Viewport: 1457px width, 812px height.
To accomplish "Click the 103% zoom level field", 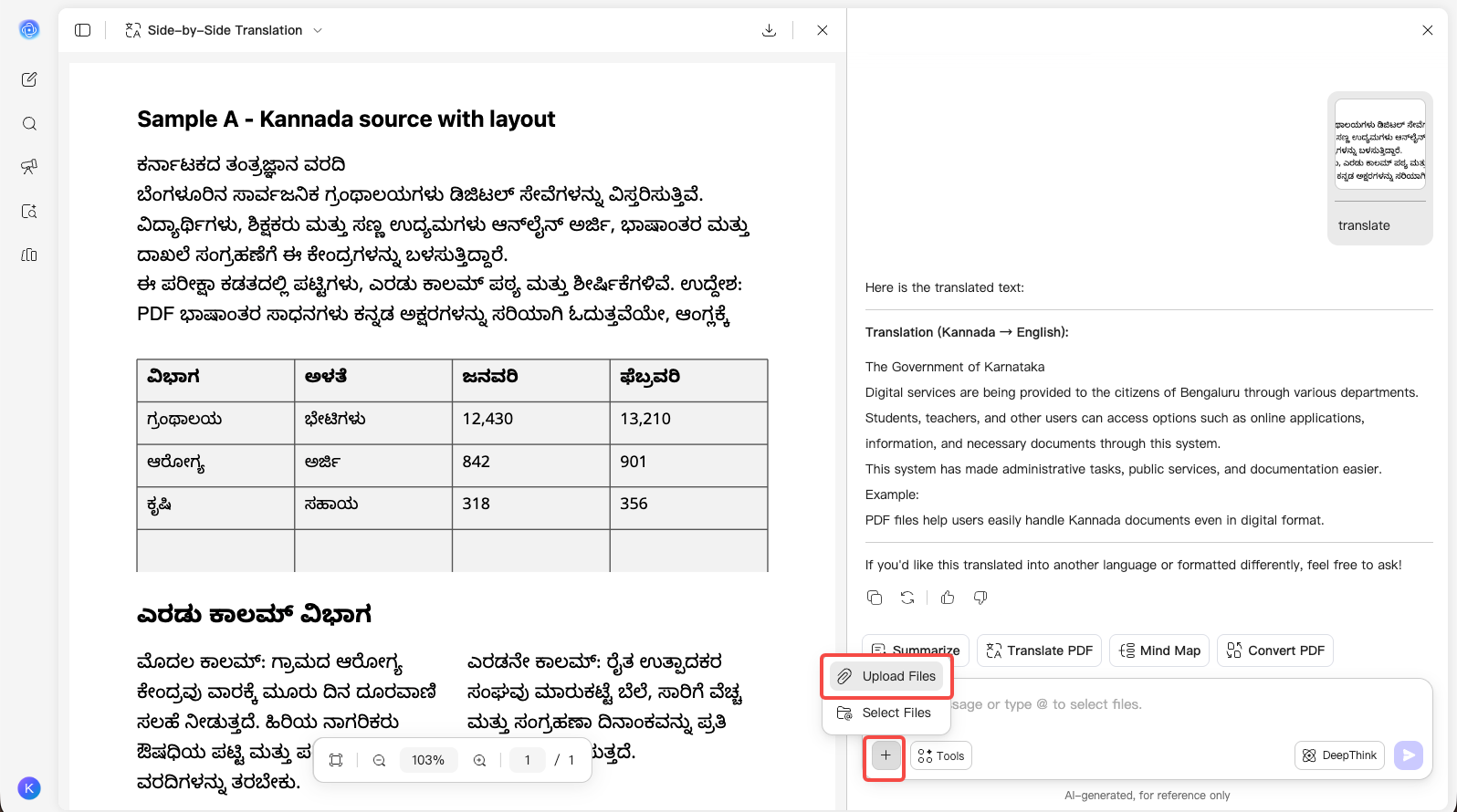I will pos(428,760).
